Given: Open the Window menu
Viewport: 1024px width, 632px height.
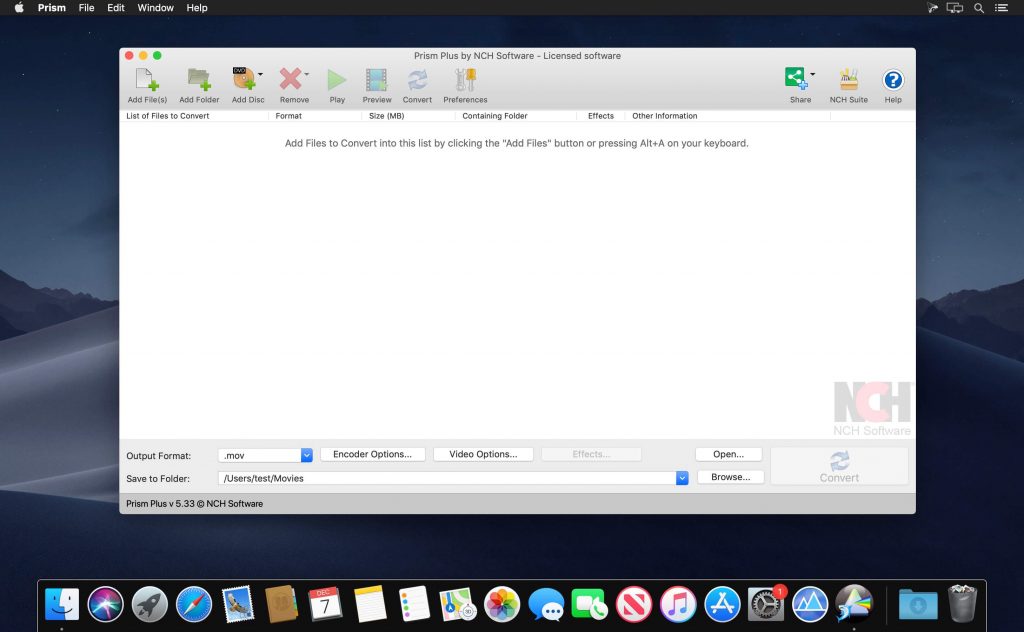Looking at the screenshot, I should 155,8.
